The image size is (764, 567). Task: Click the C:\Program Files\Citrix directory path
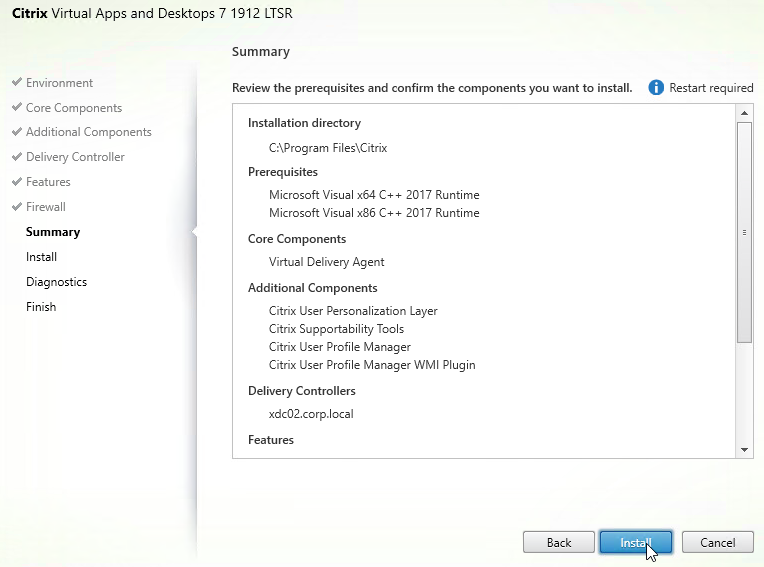pos(327,147)
